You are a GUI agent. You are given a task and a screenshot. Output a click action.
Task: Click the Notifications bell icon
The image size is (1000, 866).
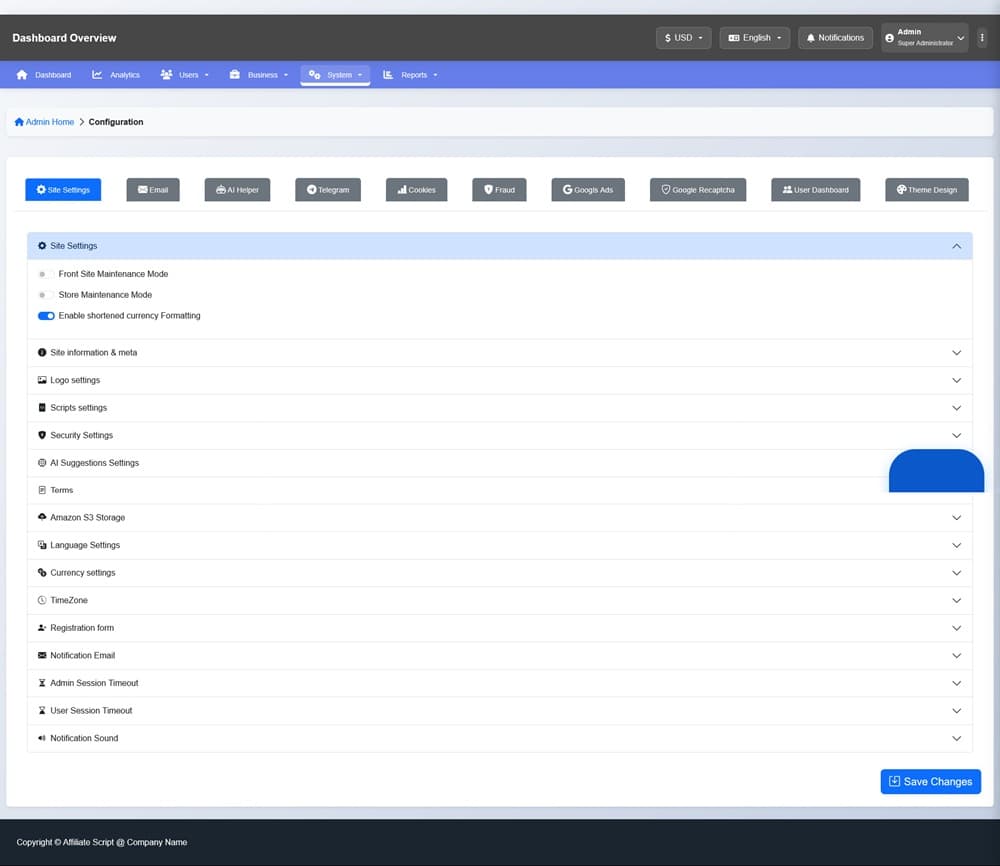pyautogui.click(x=811, y=38)
